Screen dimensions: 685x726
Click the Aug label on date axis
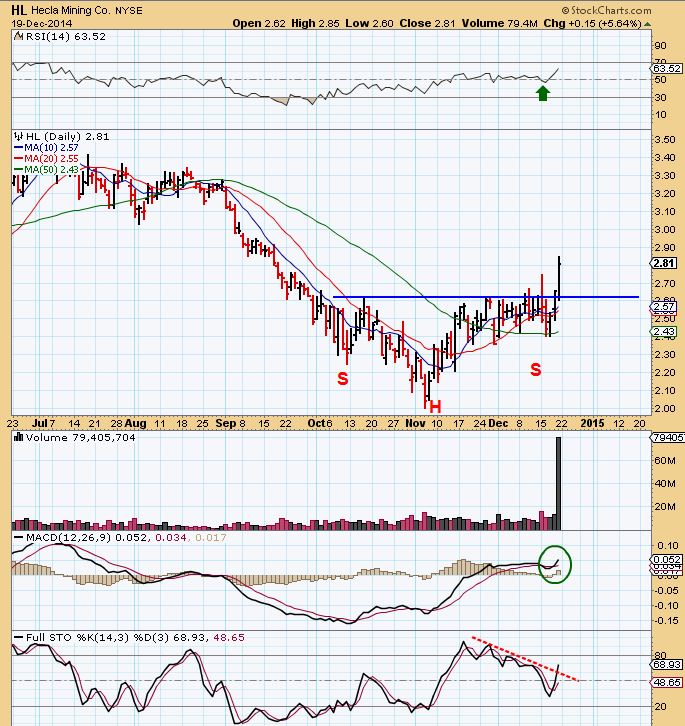pos(136,423)
